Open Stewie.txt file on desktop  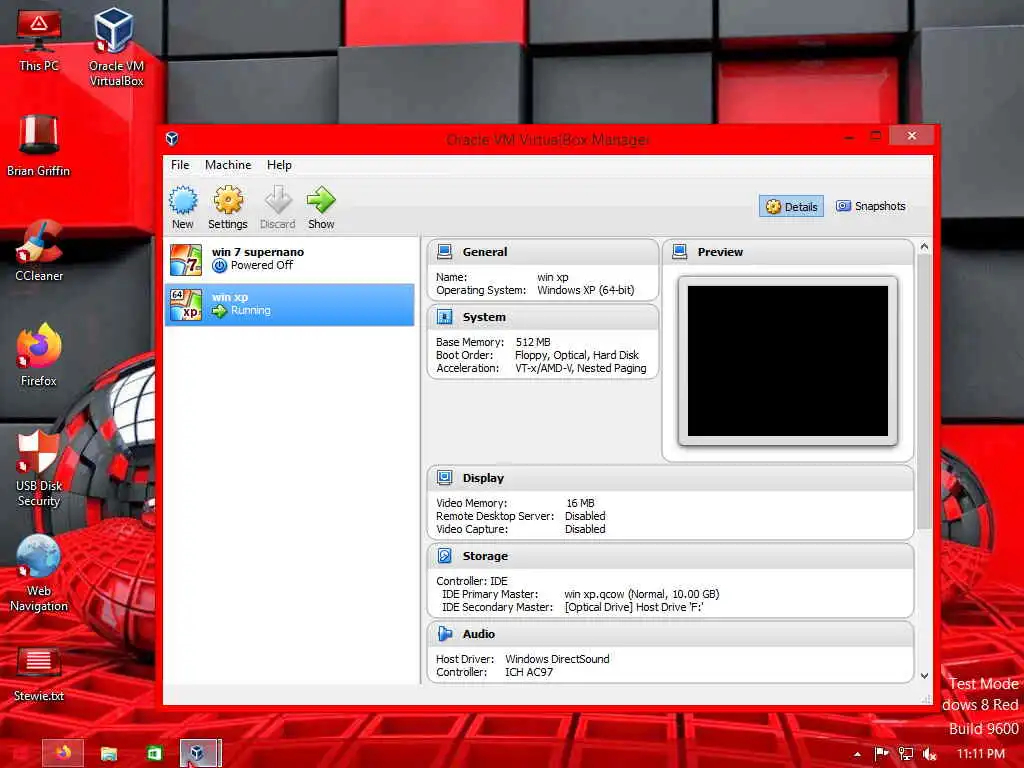39,674
